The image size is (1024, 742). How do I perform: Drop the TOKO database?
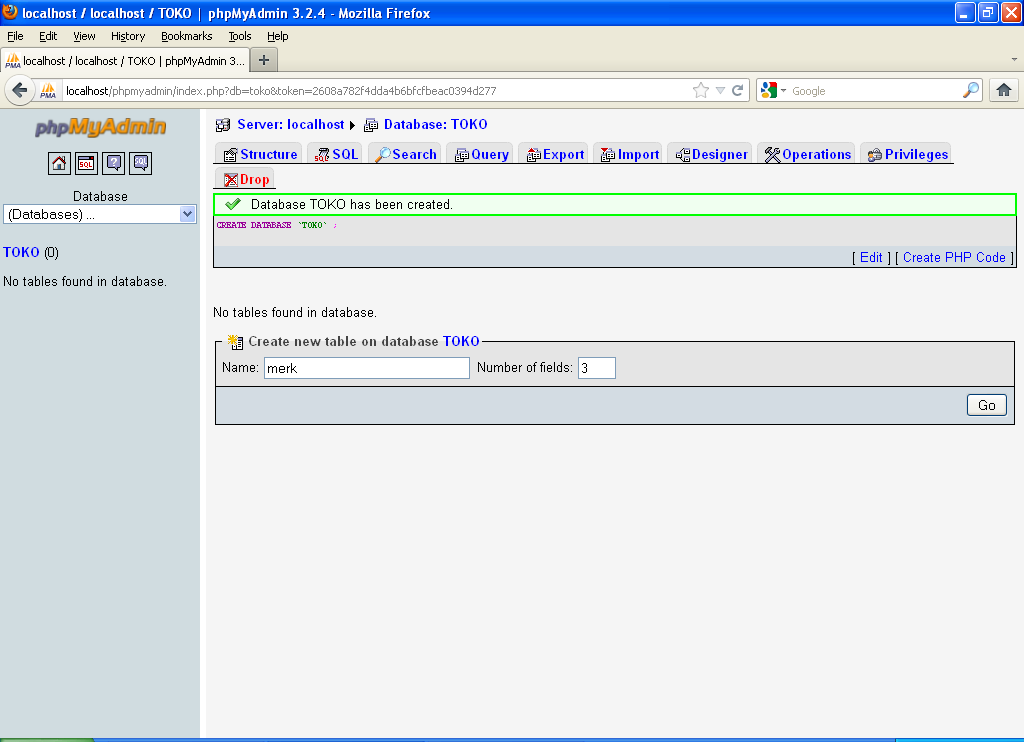coord(244,179)
